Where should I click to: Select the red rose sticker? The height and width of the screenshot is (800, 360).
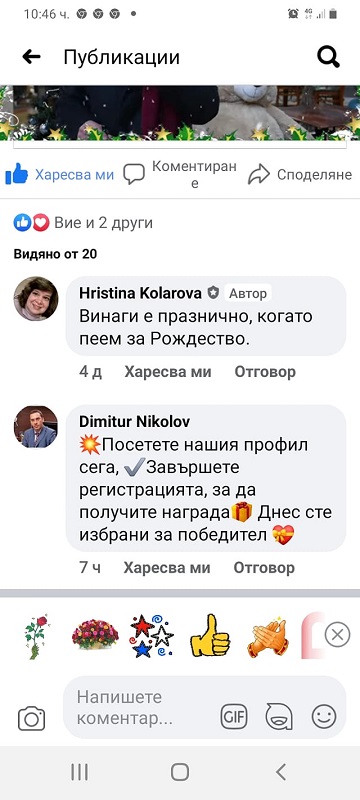point(36,637)
